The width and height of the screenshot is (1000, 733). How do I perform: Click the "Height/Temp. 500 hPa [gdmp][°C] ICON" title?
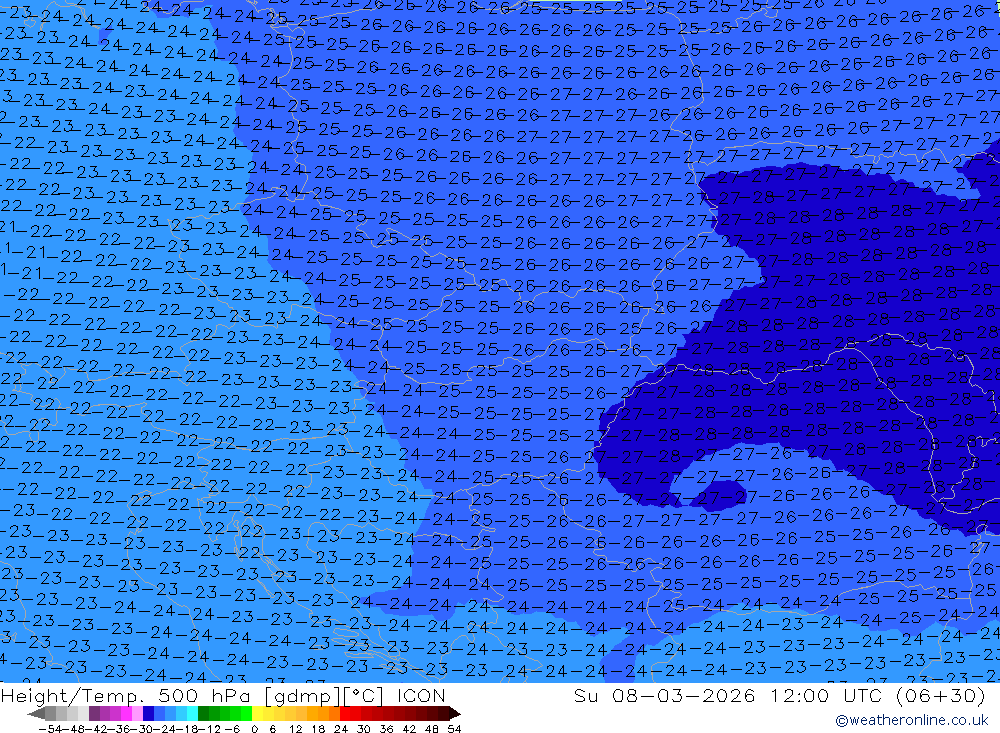pos(223,695)
